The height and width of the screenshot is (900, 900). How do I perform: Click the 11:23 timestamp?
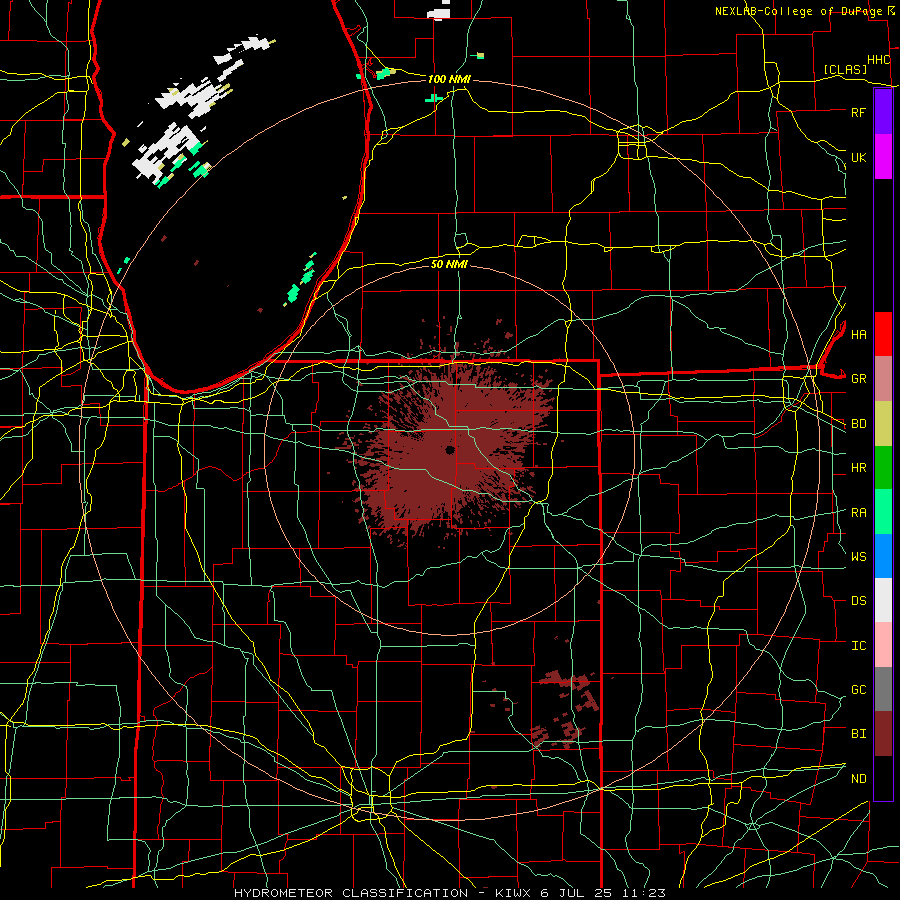tap(643, 893)
